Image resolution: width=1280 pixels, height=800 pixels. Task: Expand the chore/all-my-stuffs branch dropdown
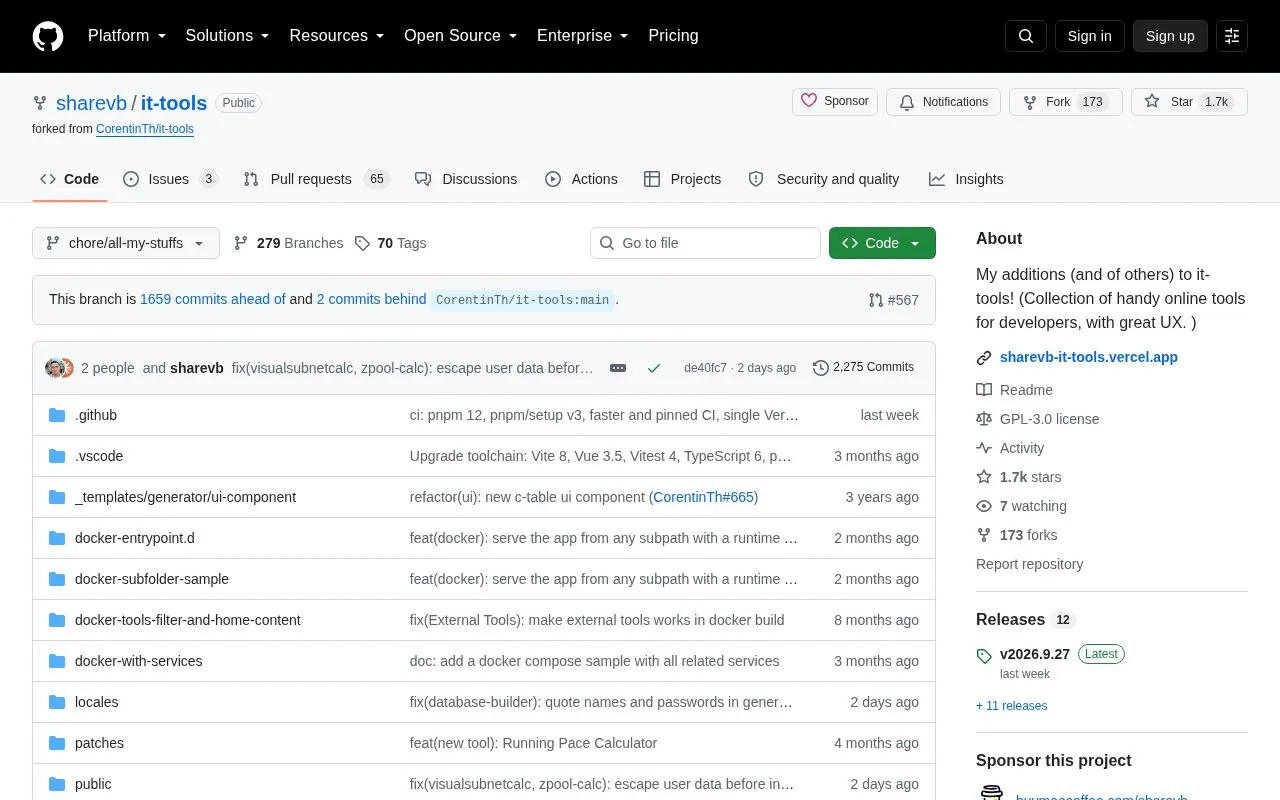click(x=126, y=243)
